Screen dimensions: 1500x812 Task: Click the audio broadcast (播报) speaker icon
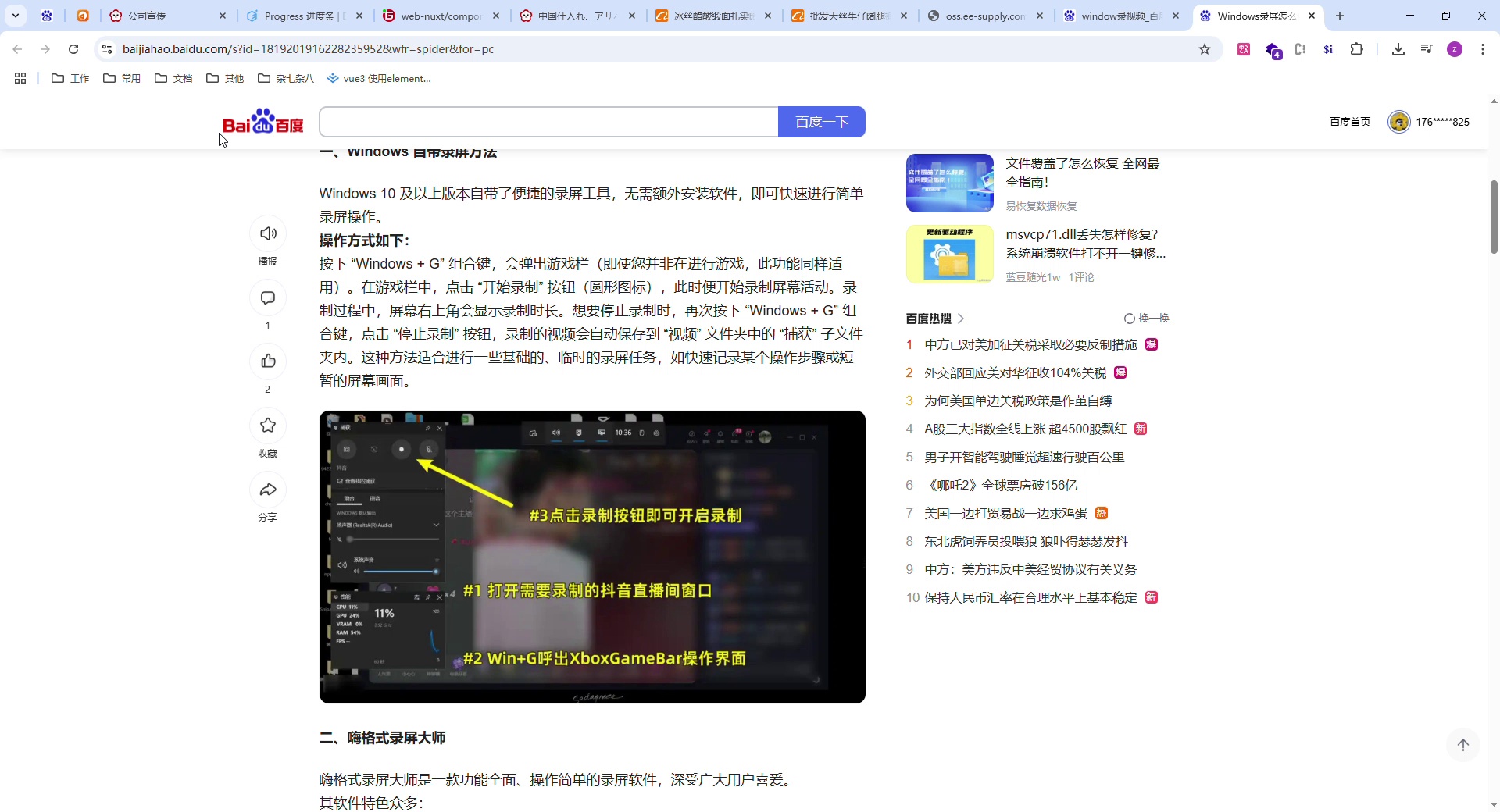click(x=268, y=233)
